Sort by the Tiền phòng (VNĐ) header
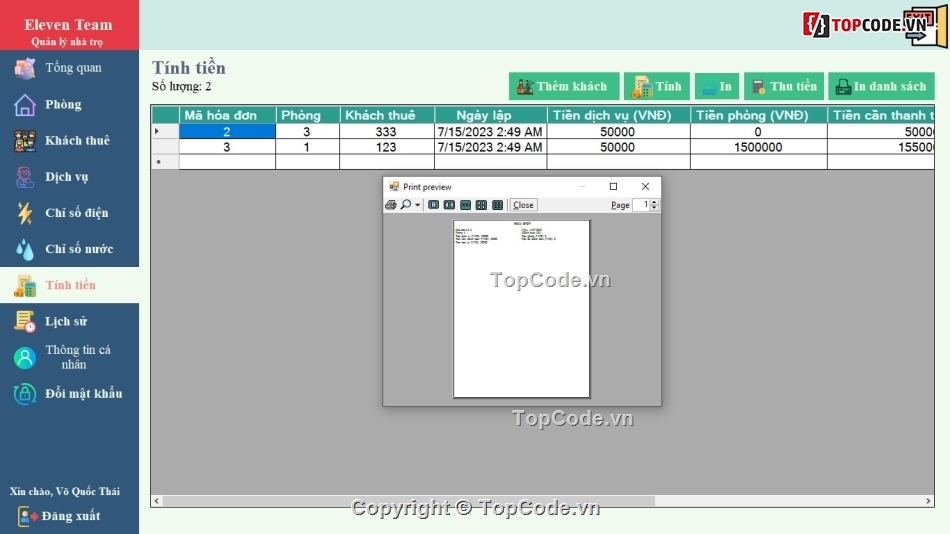The image size is (950, 534). pyautogui.click(x=759, y=115)
